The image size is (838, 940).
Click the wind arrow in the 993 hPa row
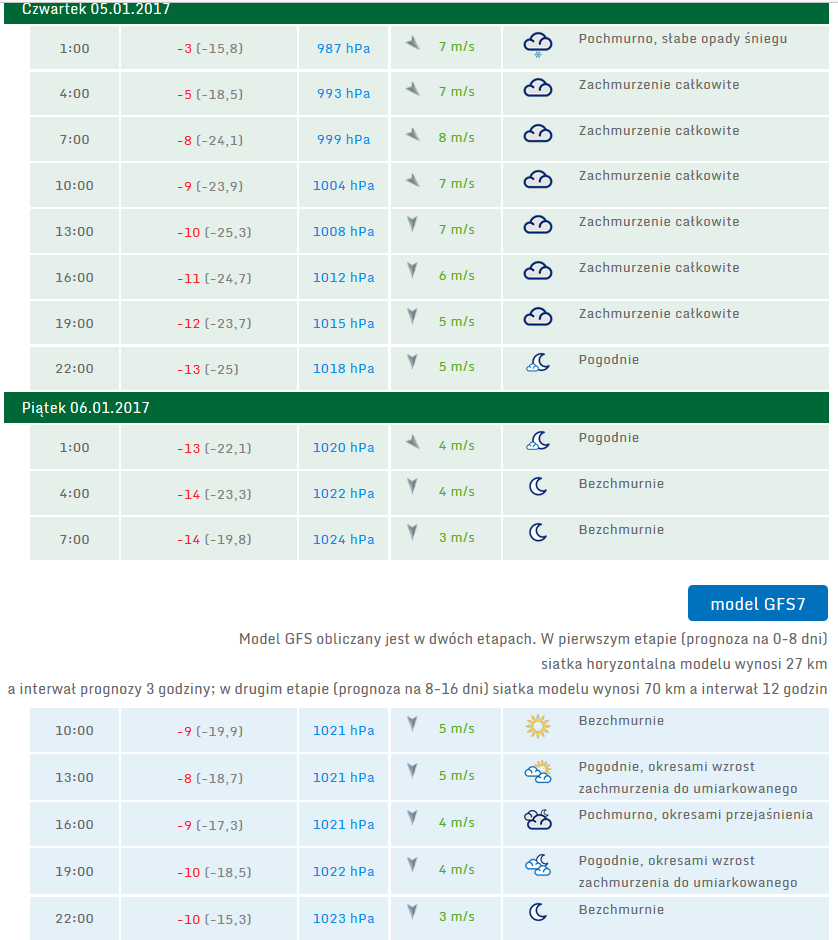(412, 89)
